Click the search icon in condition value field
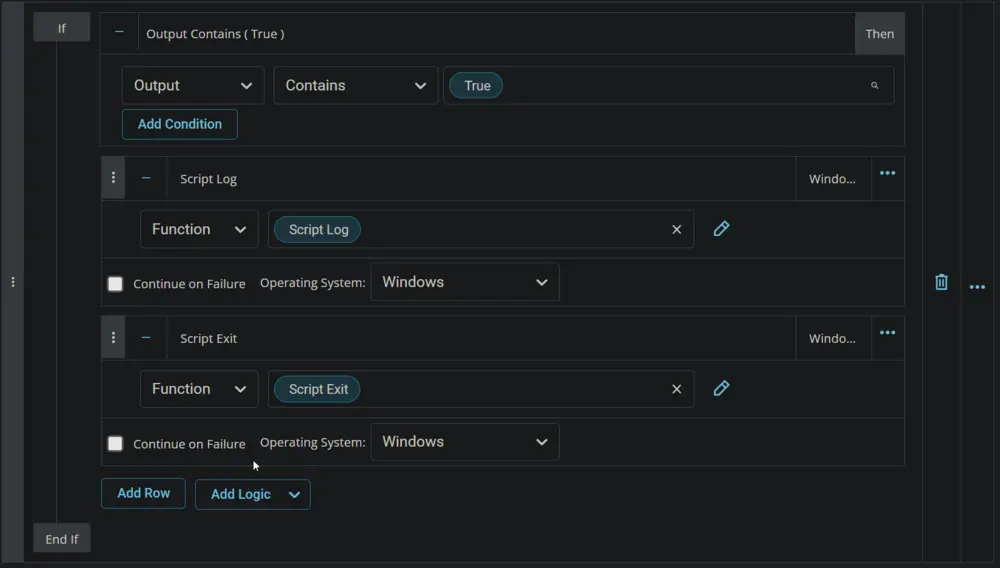The height and width of the screenshot is (568, 1000). pyautogui.click(x=874, y=85)
